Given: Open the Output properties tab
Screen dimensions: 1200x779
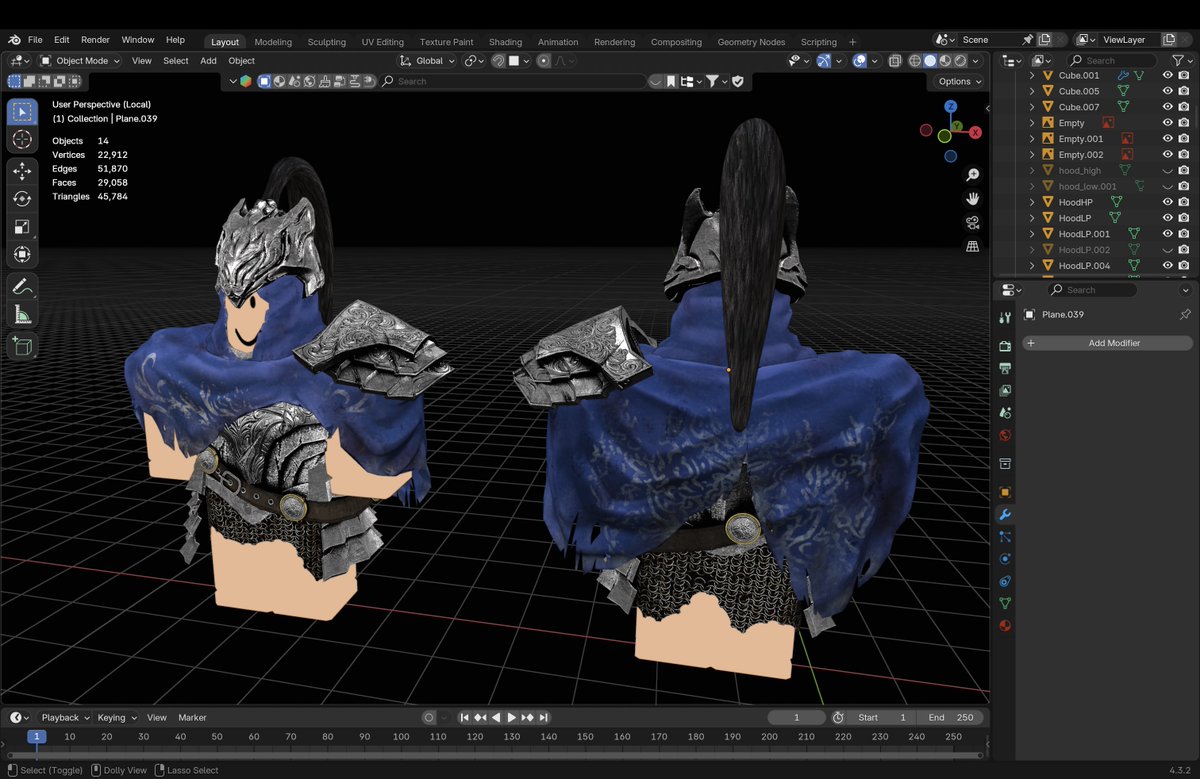Looking at the screenshot, I should [x=1005, y=368].
